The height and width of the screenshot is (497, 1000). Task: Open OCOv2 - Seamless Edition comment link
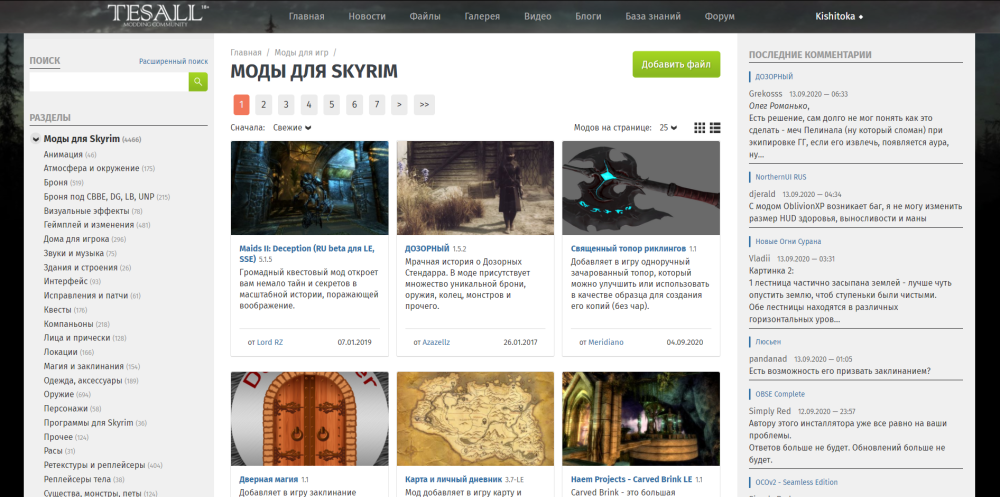tap(797, 482)
